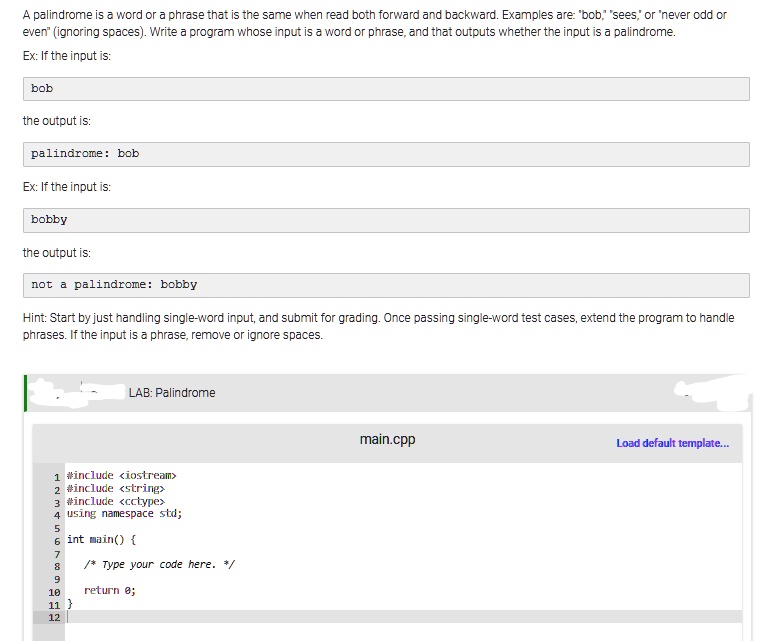The image size is (771, 641).
Task: Click the 'palindrome: bob' output box
Action: point(386,154)
